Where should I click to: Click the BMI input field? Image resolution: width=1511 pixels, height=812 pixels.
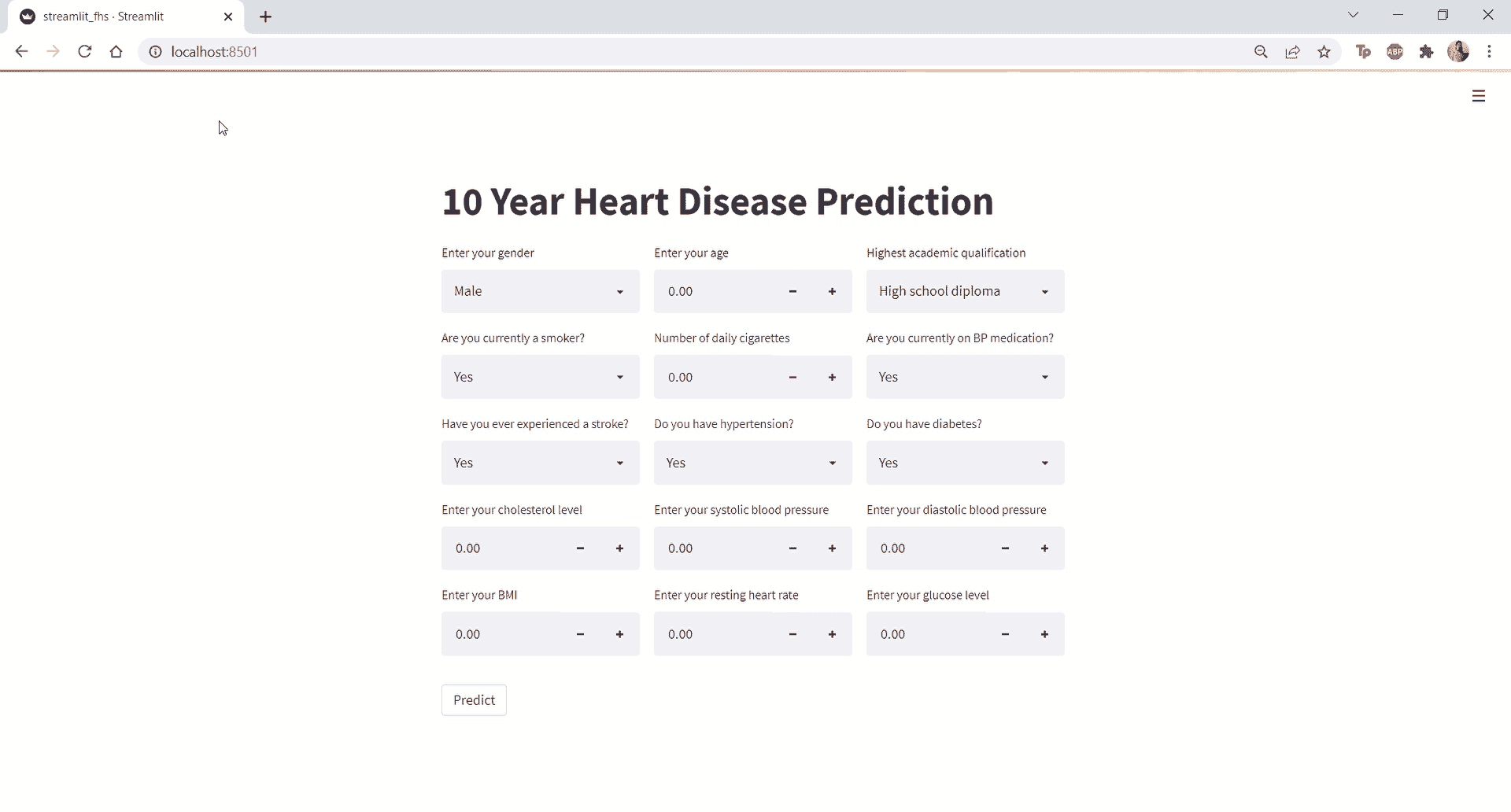pyautogui.click(x=504, y=634)
